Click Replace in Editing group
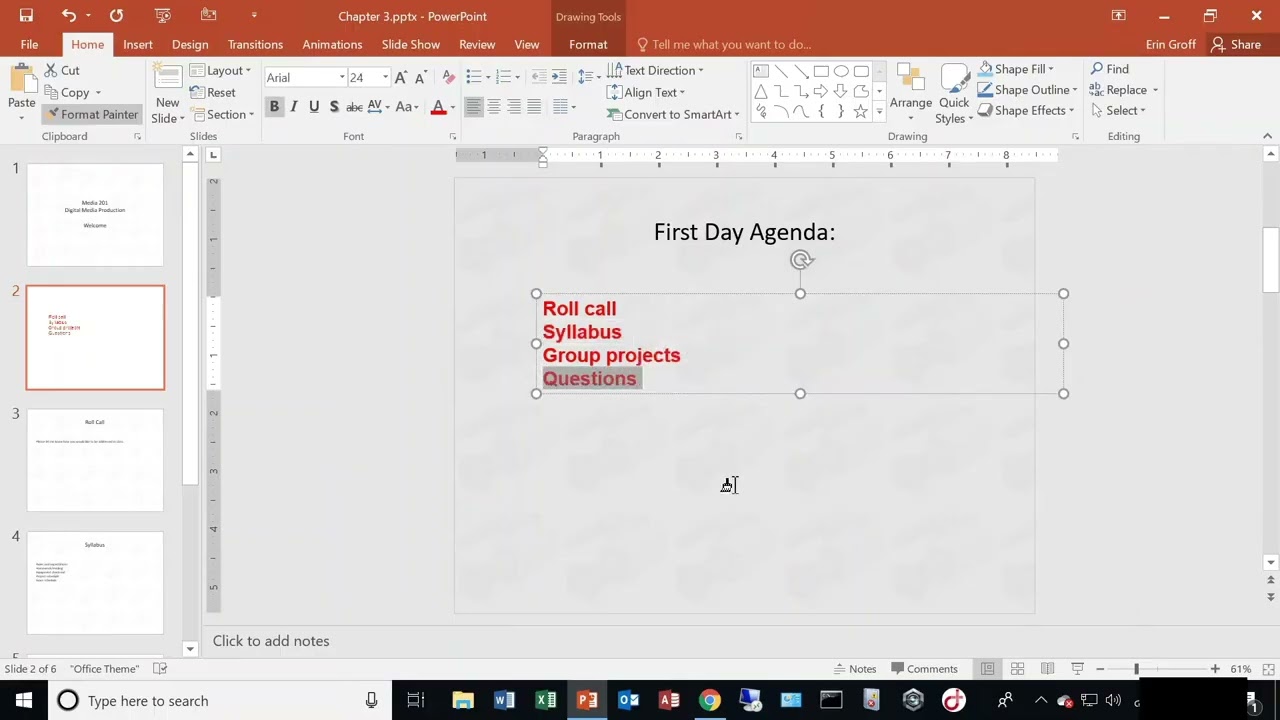Viewport: 1280px width, 720px height. (1123, 90)
